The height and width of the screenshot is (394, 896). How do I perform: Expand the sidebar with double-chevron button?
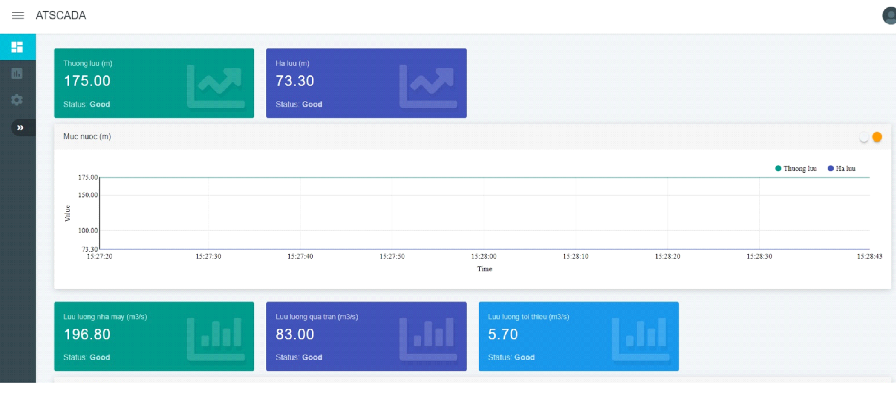[21, 127]
